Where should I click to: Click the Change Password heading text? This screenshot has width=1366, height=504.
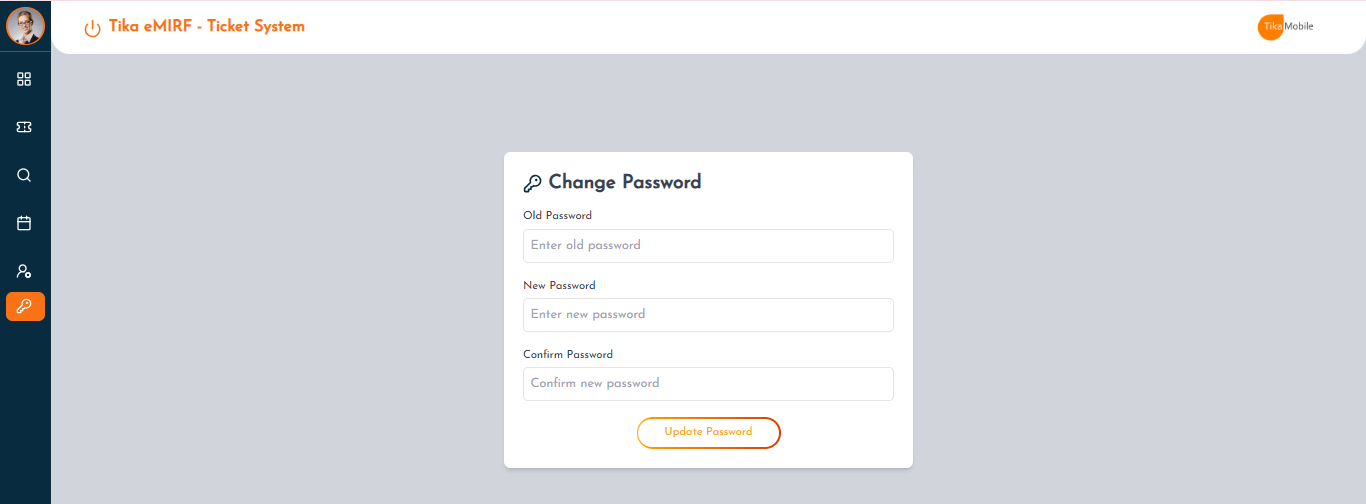[x=625, y=182]
